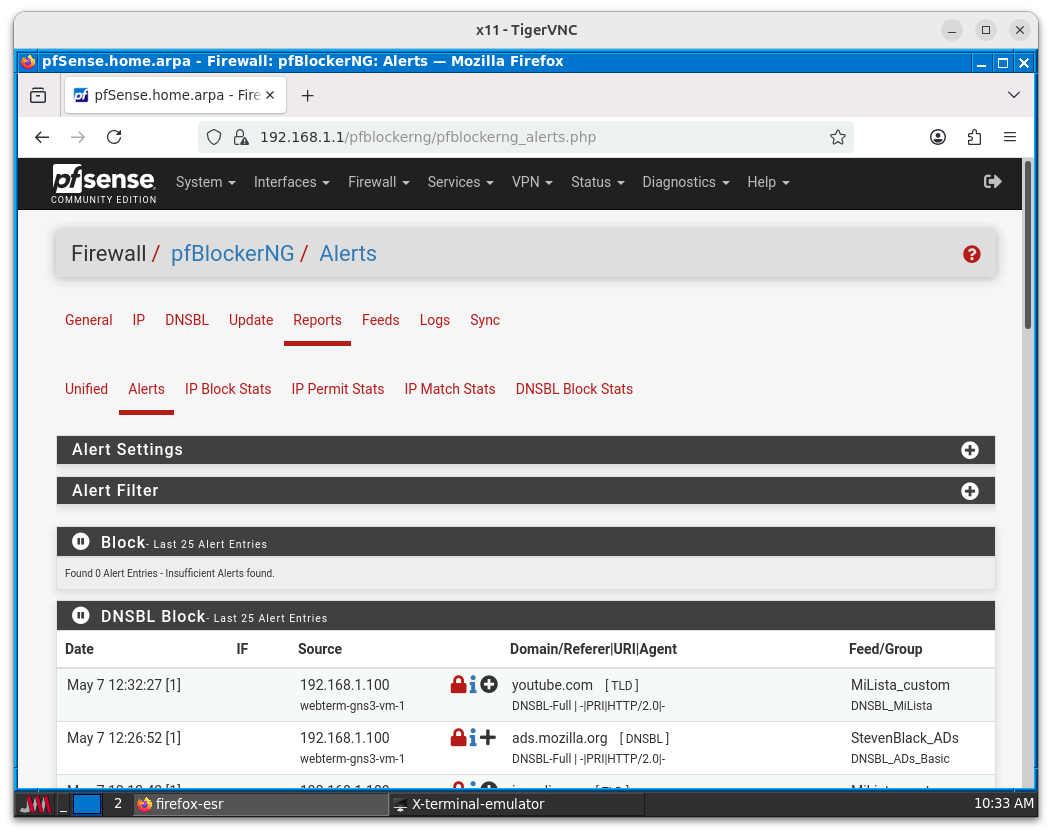List all tabs dropdown arrow

click(x=1014, y=95)
